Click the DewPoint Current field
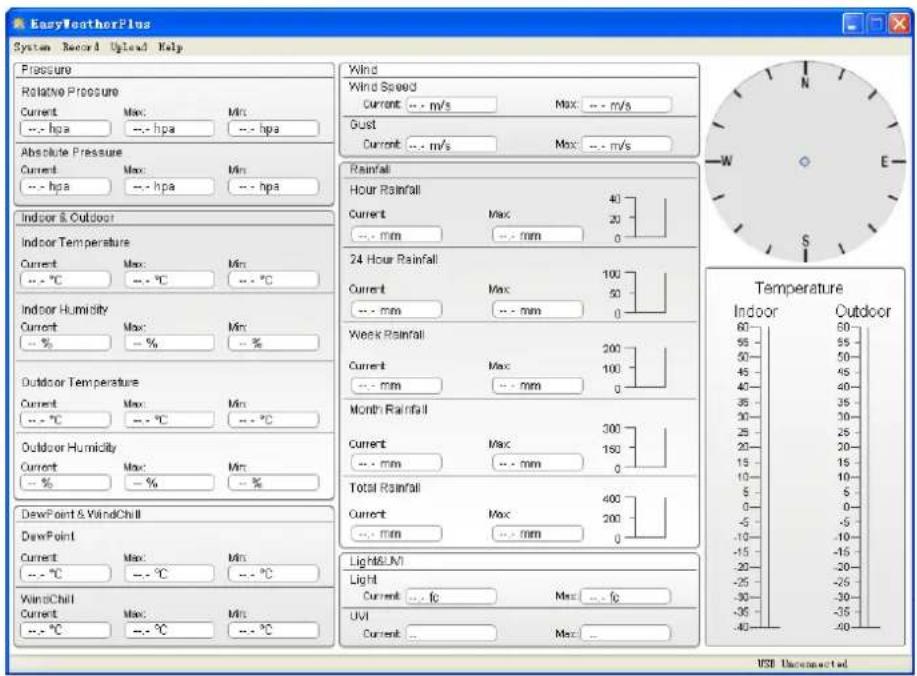Image resolution: width=917 pixels, height=676 pixels. click(x=66, y=574)
